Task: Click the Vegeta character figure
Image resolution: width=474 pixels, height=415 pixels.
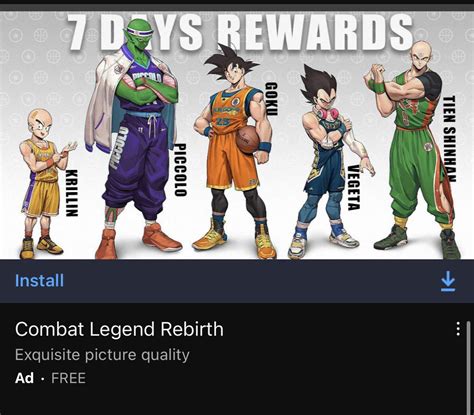Action: click(328, 162)
